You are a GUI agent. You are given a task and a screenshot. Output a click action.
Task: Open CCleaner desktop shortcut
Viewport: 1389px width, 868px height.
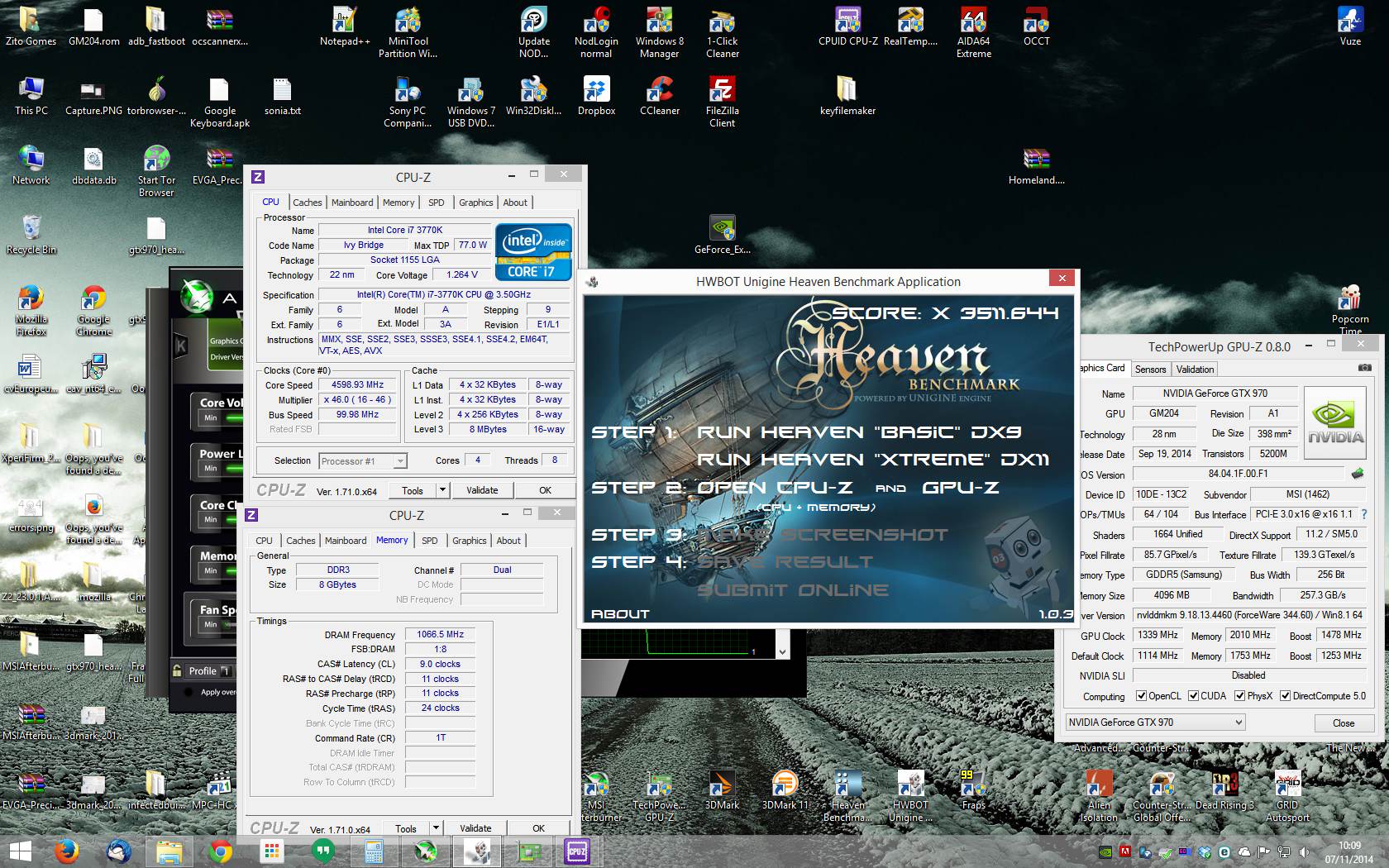pyautogui.click(x=659, y=95)
